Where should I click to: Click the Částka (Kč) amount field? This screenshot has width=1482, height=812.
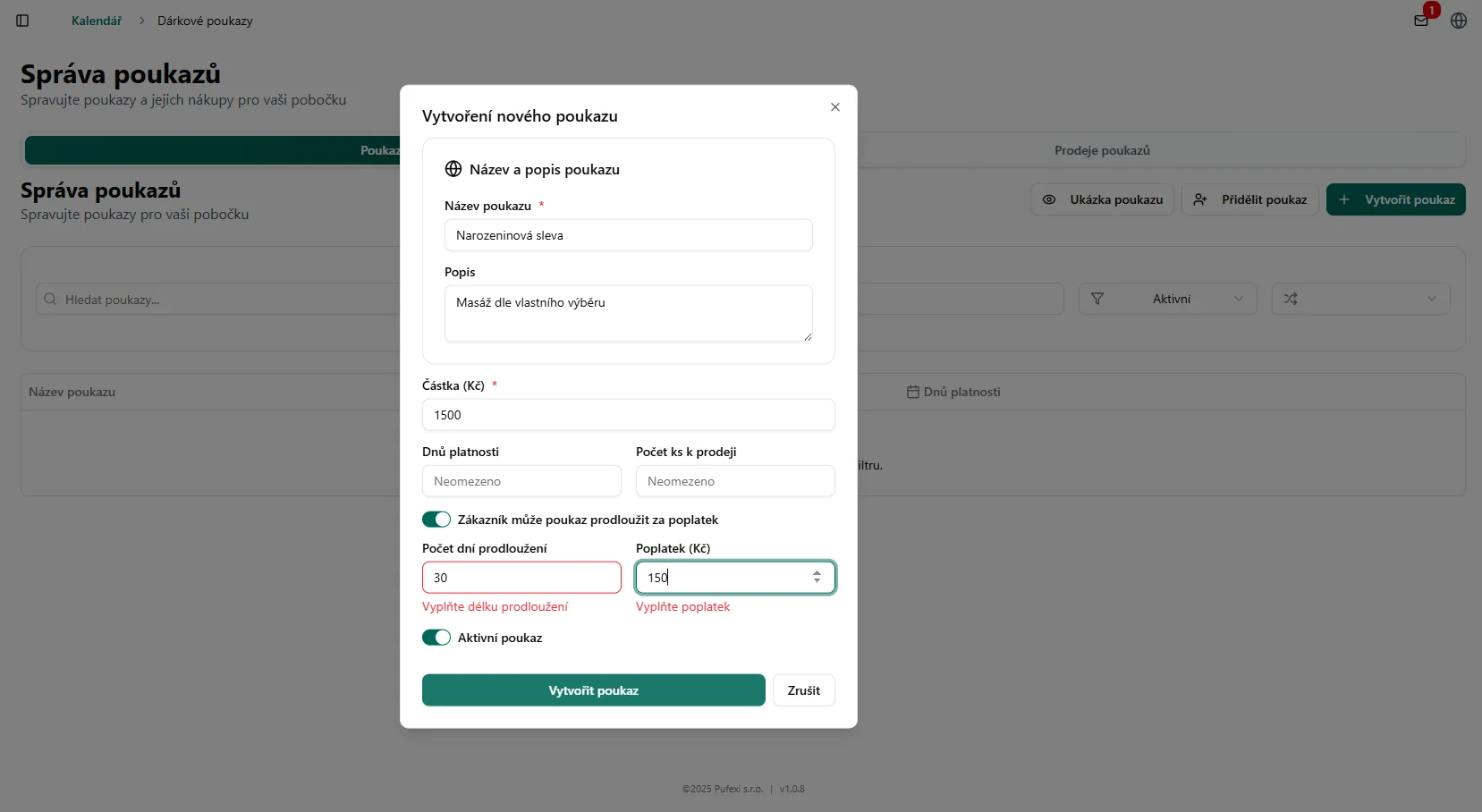[x=628, y=415]
